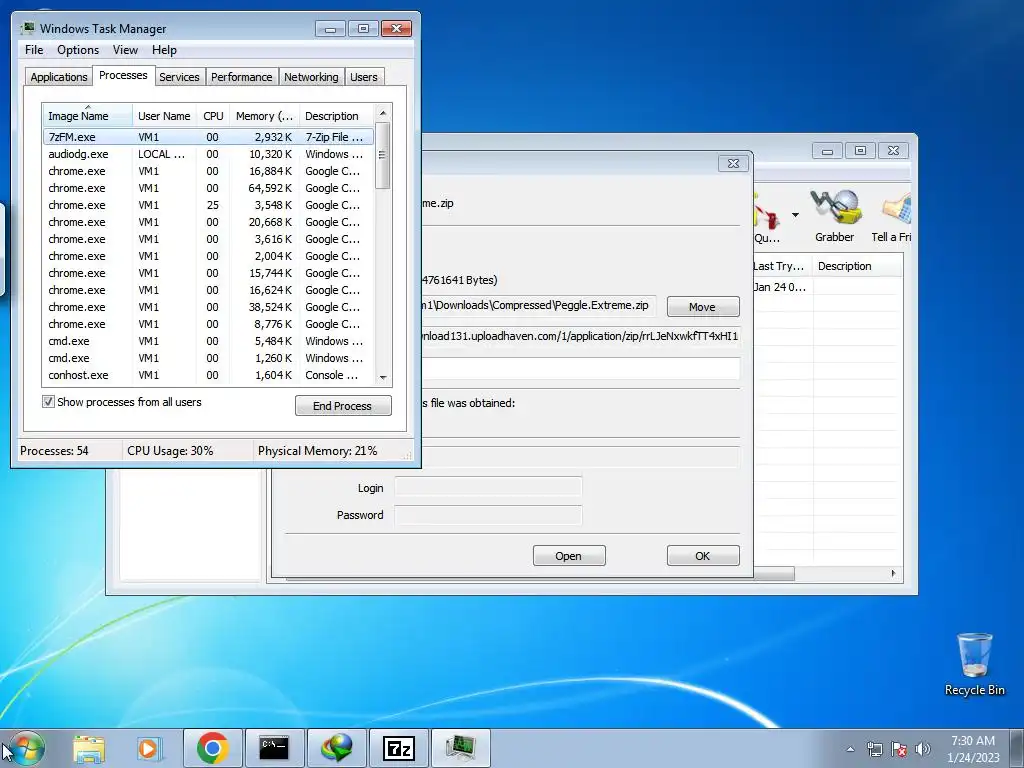This screenshot has width=1024, height=768.
Task: Select the conhost.exe process row
Action: (208, 375)
